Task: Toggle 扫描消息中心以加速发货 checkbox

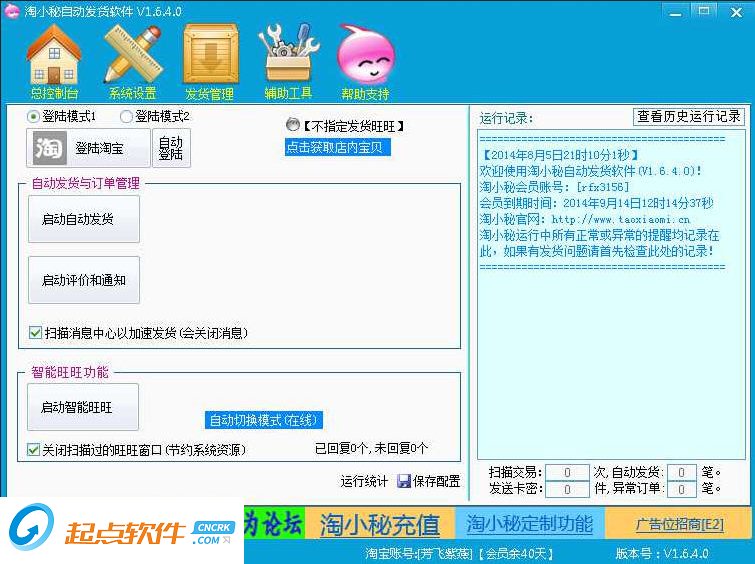Action: [35, 332]
